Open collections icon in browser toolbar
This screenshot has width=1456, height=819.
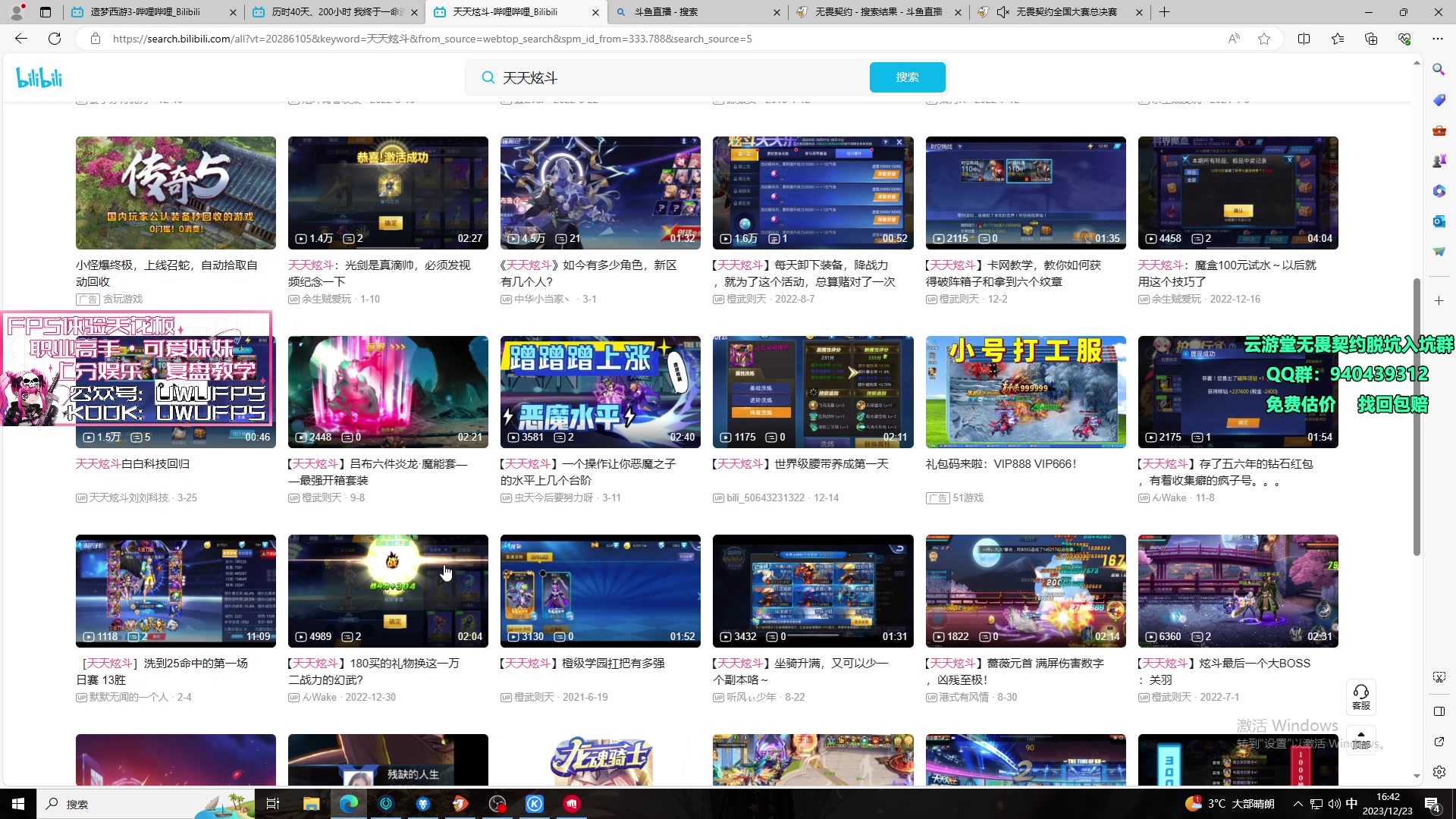coord(1371,39)
